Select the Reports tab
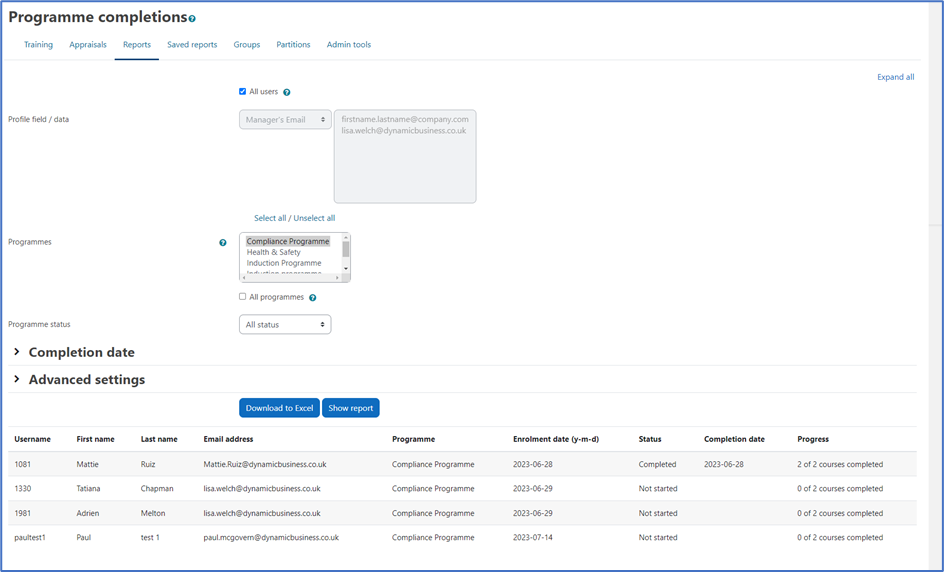This screenshot has height=572, width=944. click(137, 45)
